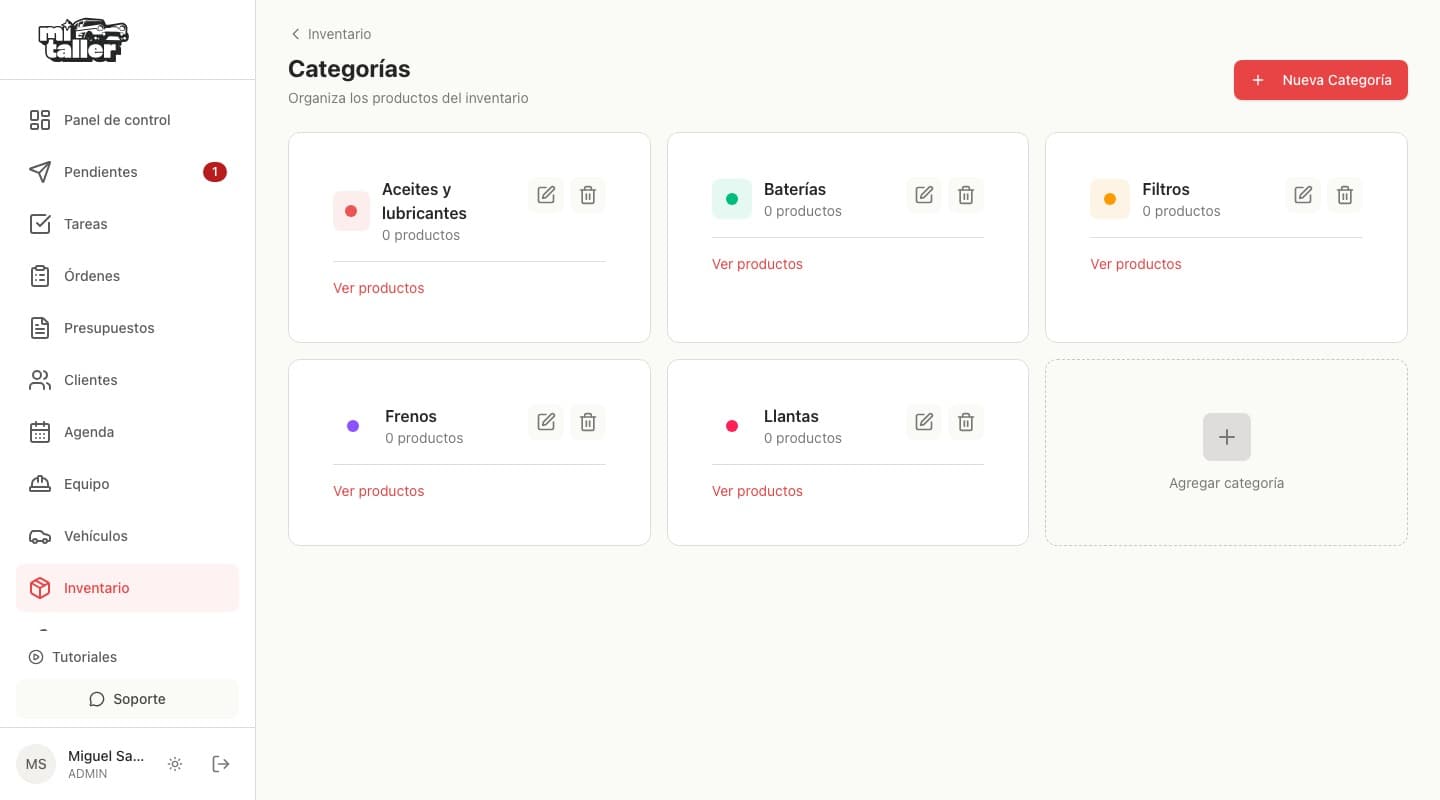Open Equipo in the sidebar
The image size is (1440, 800).
[x=127, y=484]
